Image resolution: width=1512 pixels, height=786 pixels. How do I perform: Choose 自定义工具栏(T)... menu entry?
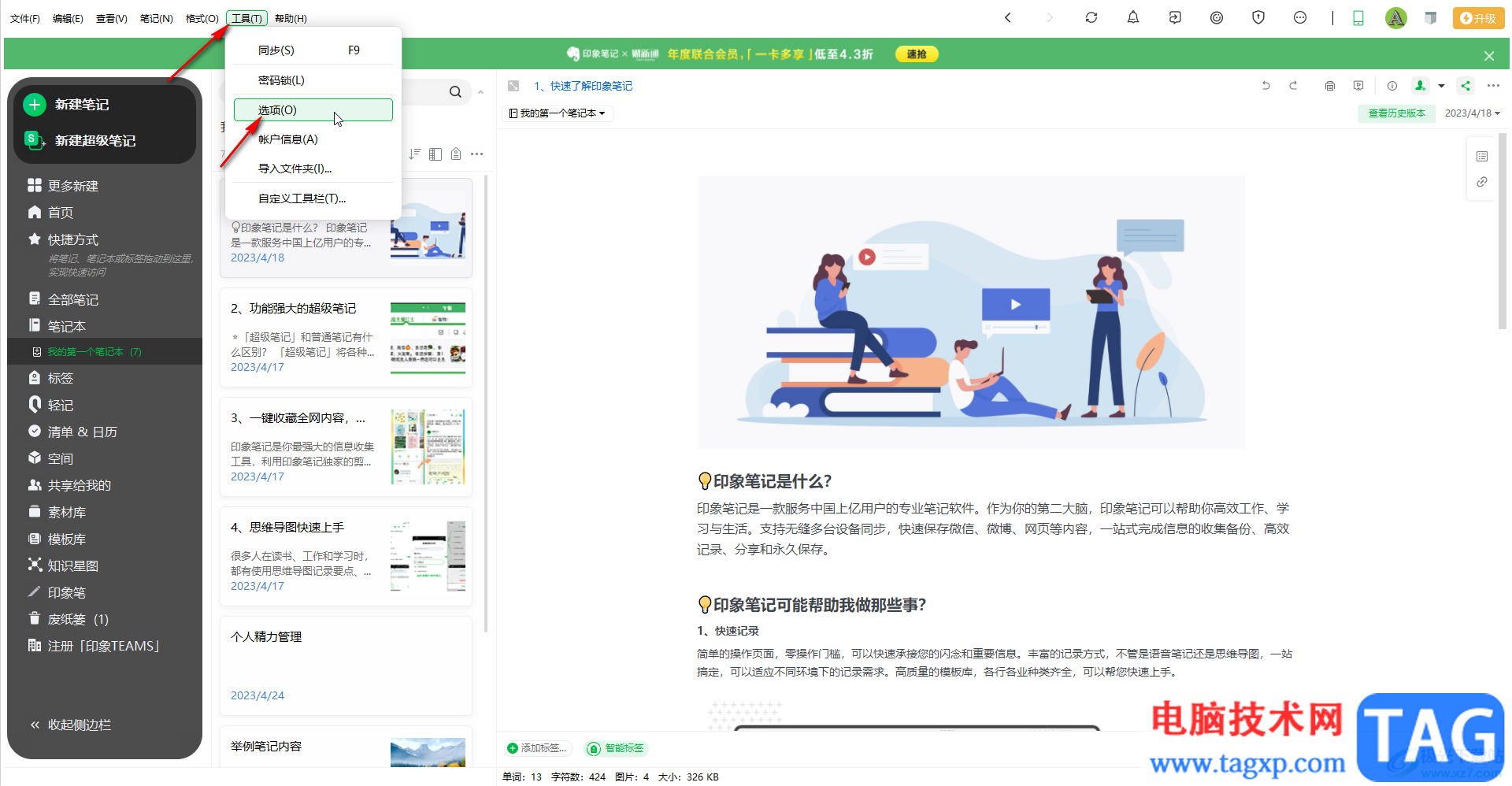pyautogui.click(x=313, y=198)
